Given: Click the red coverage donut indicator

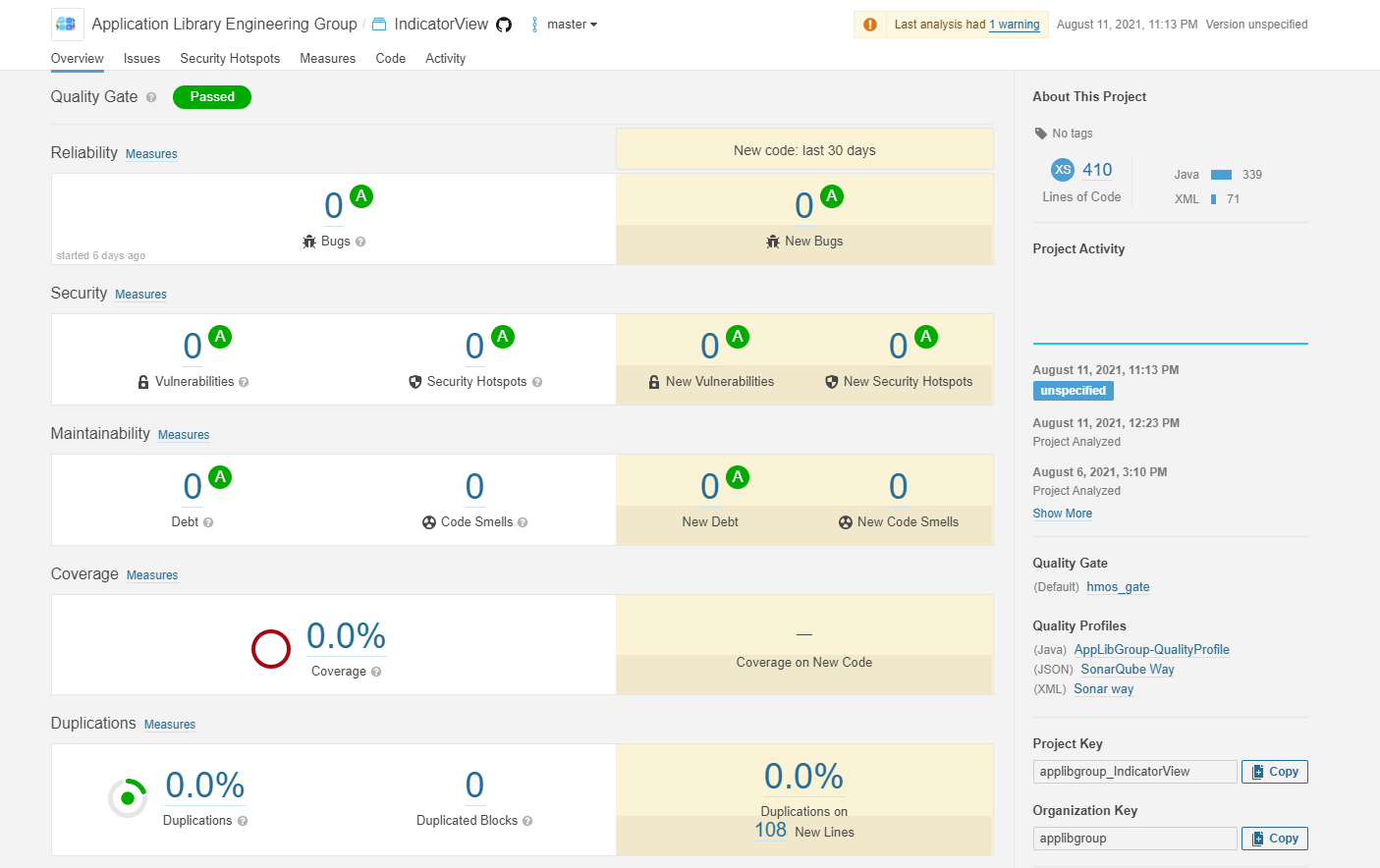Looking at the screenshot, I should (x=271, y=649).
